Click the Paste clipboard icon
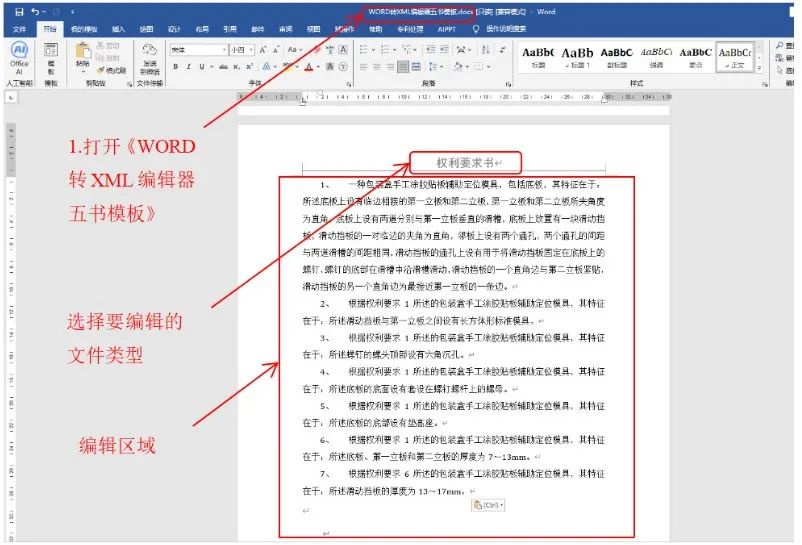The width and height of the screenshot is (802, 545). pos(83,51)
